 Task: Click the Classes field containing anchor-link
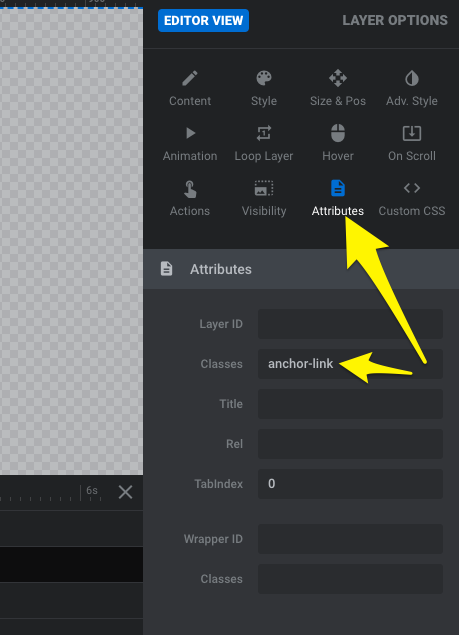click(350, 364)
